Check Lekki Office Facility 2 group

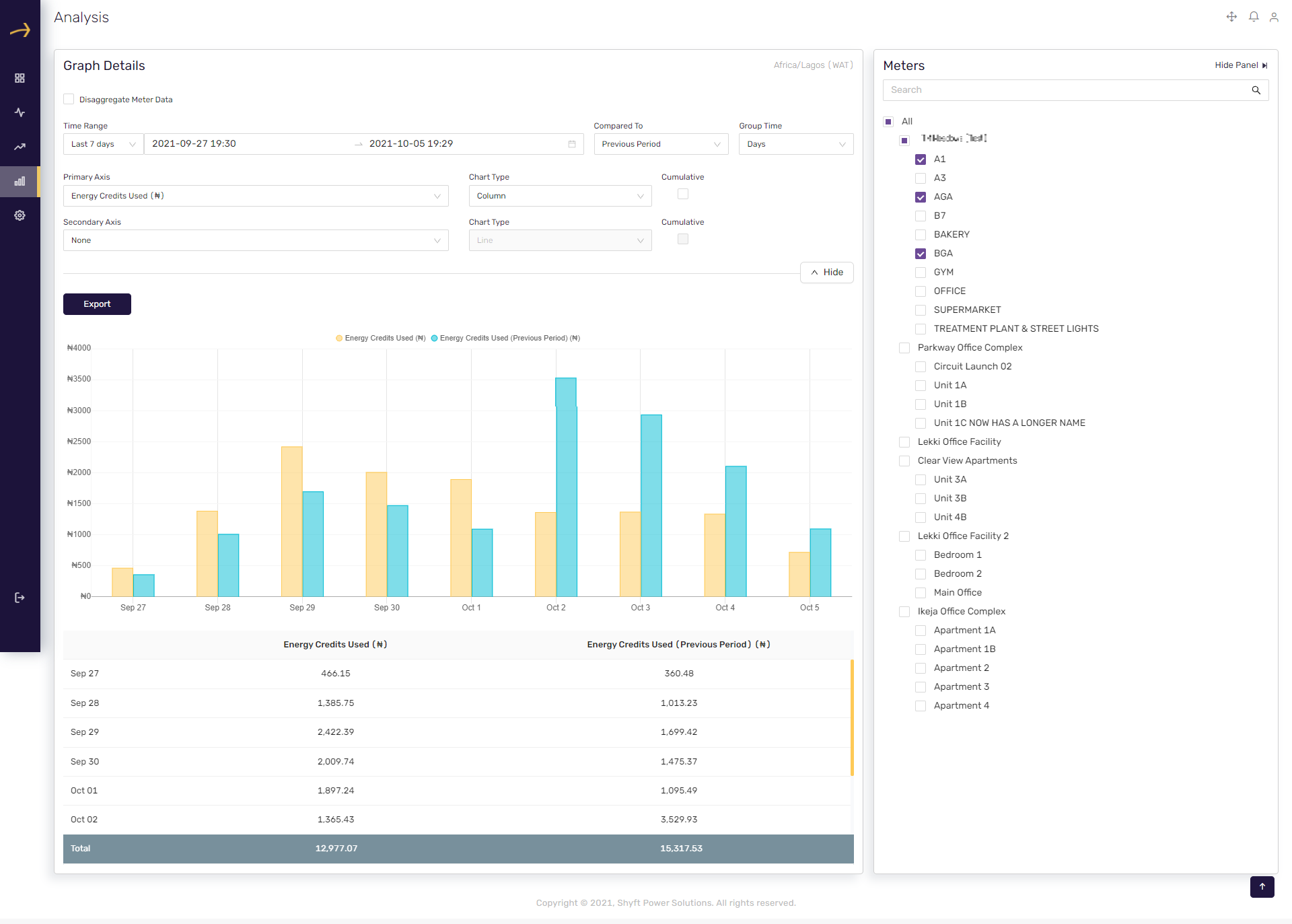click(904, 536)
